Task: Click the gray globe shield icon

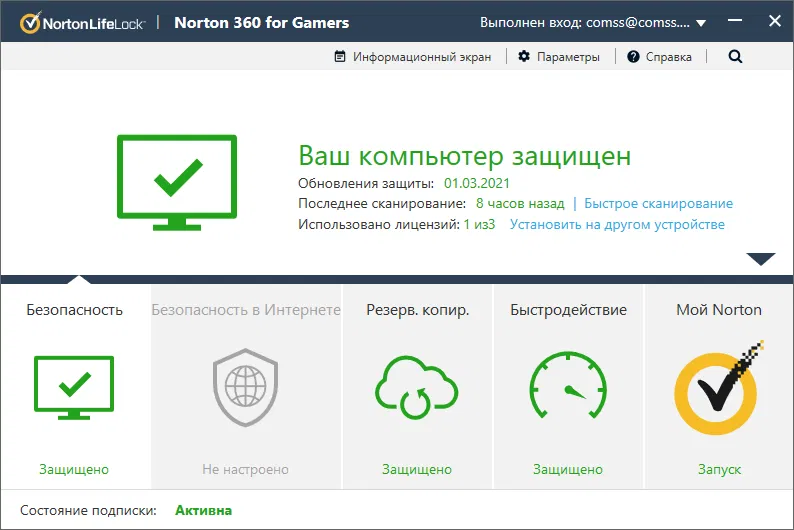Action: (x=246, y=387)
